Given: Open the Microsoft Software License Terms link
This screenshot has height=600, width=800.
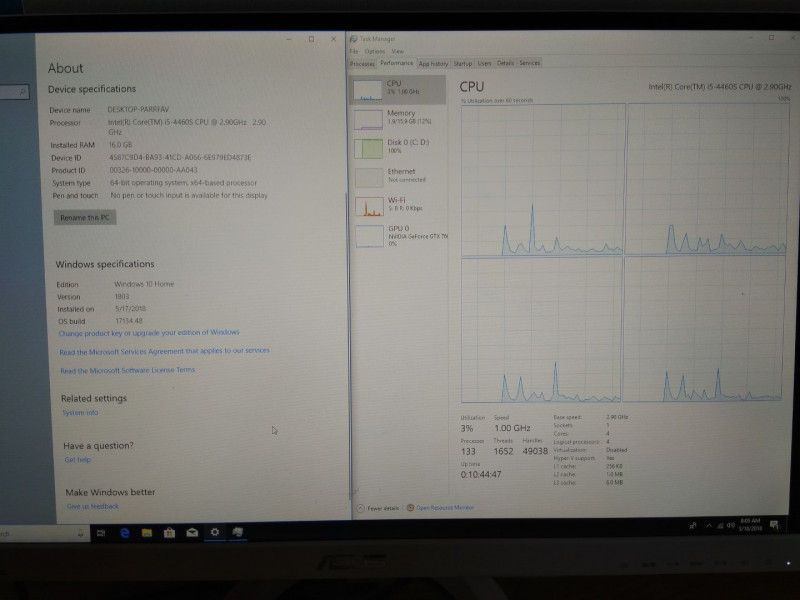Looking at the screenshot, I should 128,370.
